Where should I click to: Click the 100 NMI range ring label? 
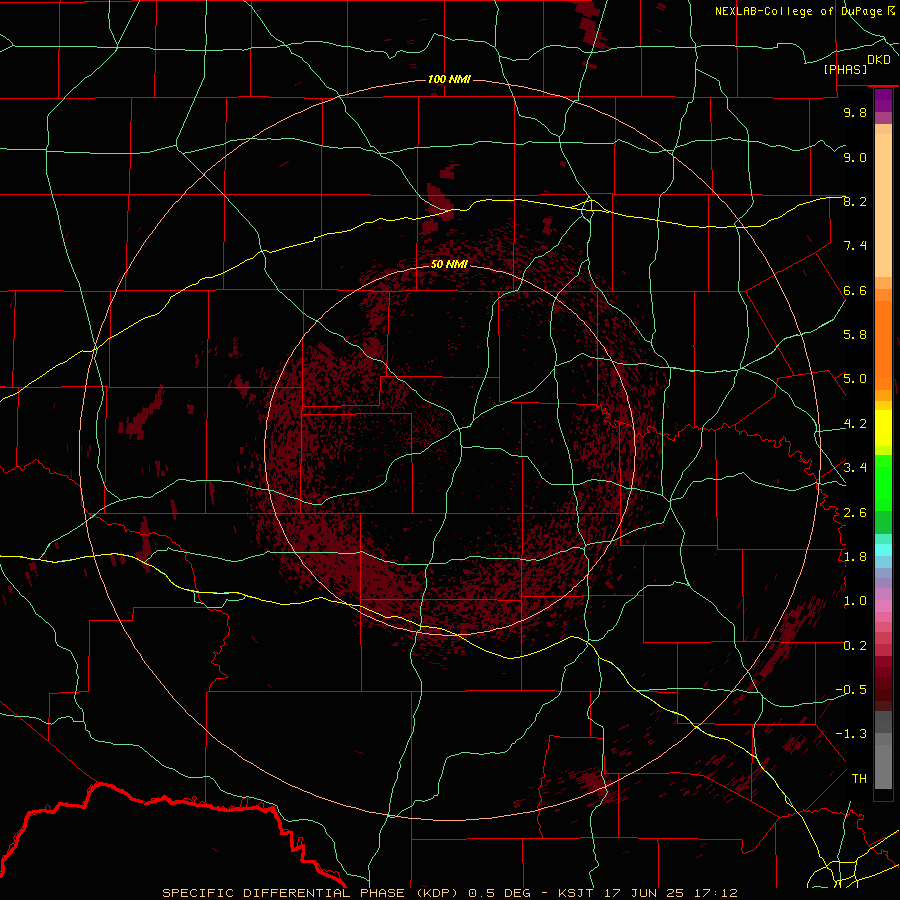[449, 79]
